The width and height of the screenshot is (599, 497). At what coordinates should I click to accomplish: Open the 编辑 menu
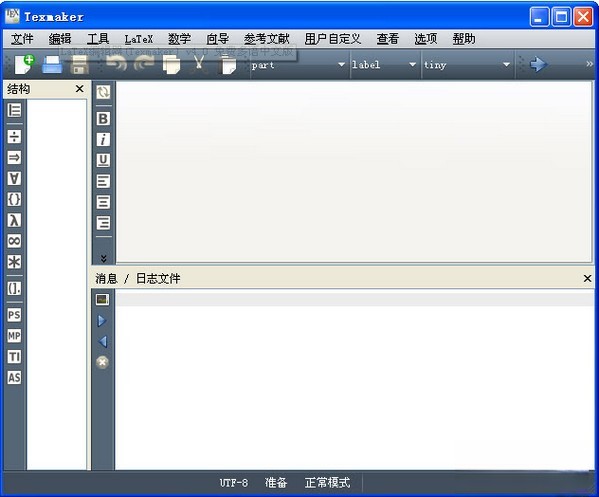[x=60, y=39]
